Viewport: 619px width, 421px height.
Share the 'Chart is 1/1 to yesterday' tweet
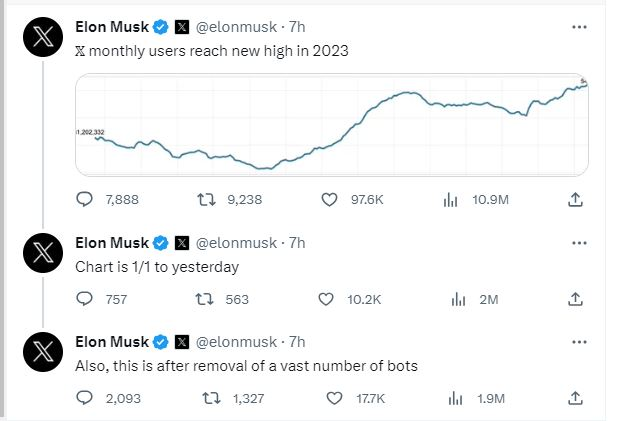click(575, 298)
